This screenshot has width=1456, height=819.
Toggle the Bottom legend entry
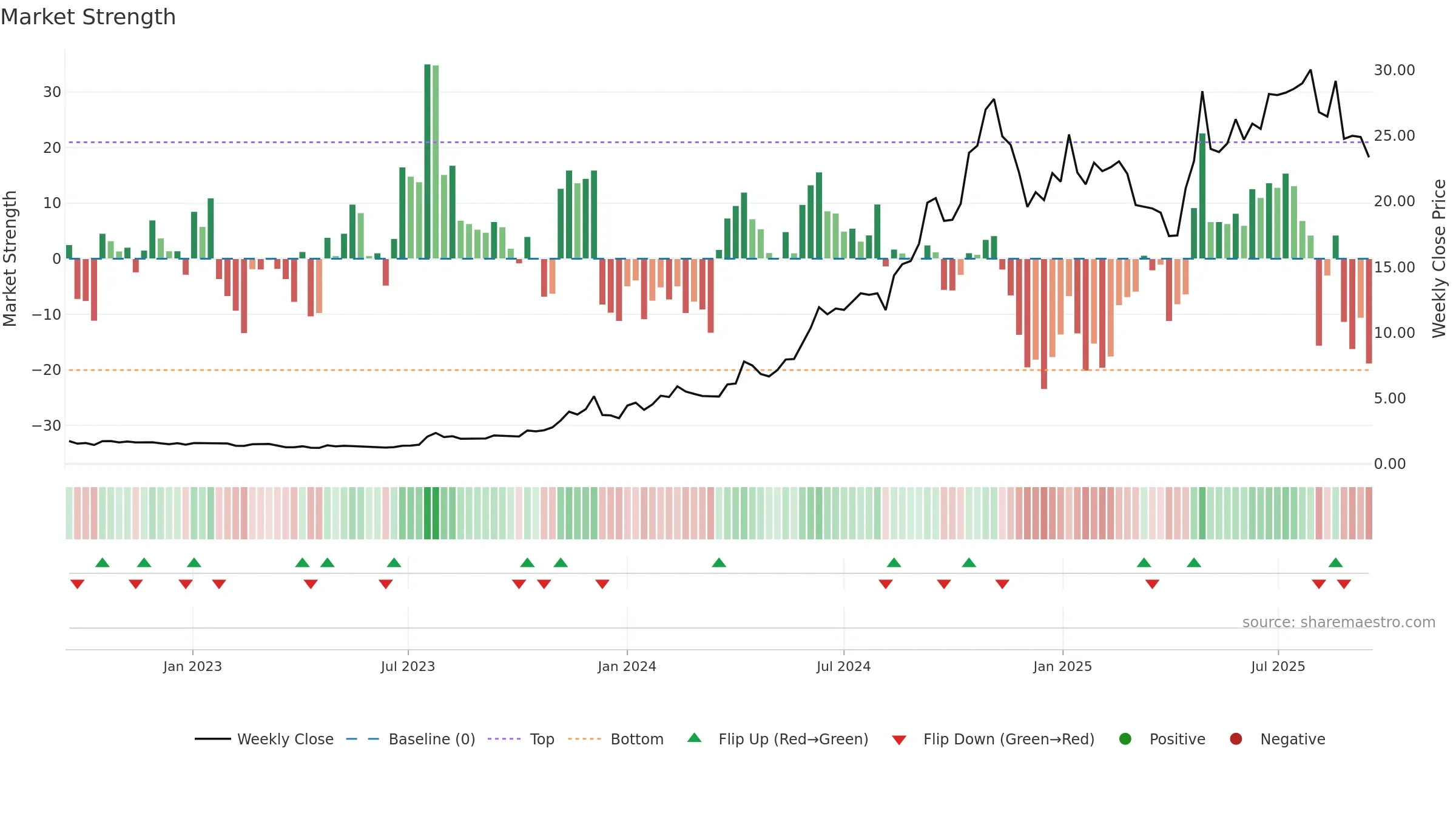[616, 739]
